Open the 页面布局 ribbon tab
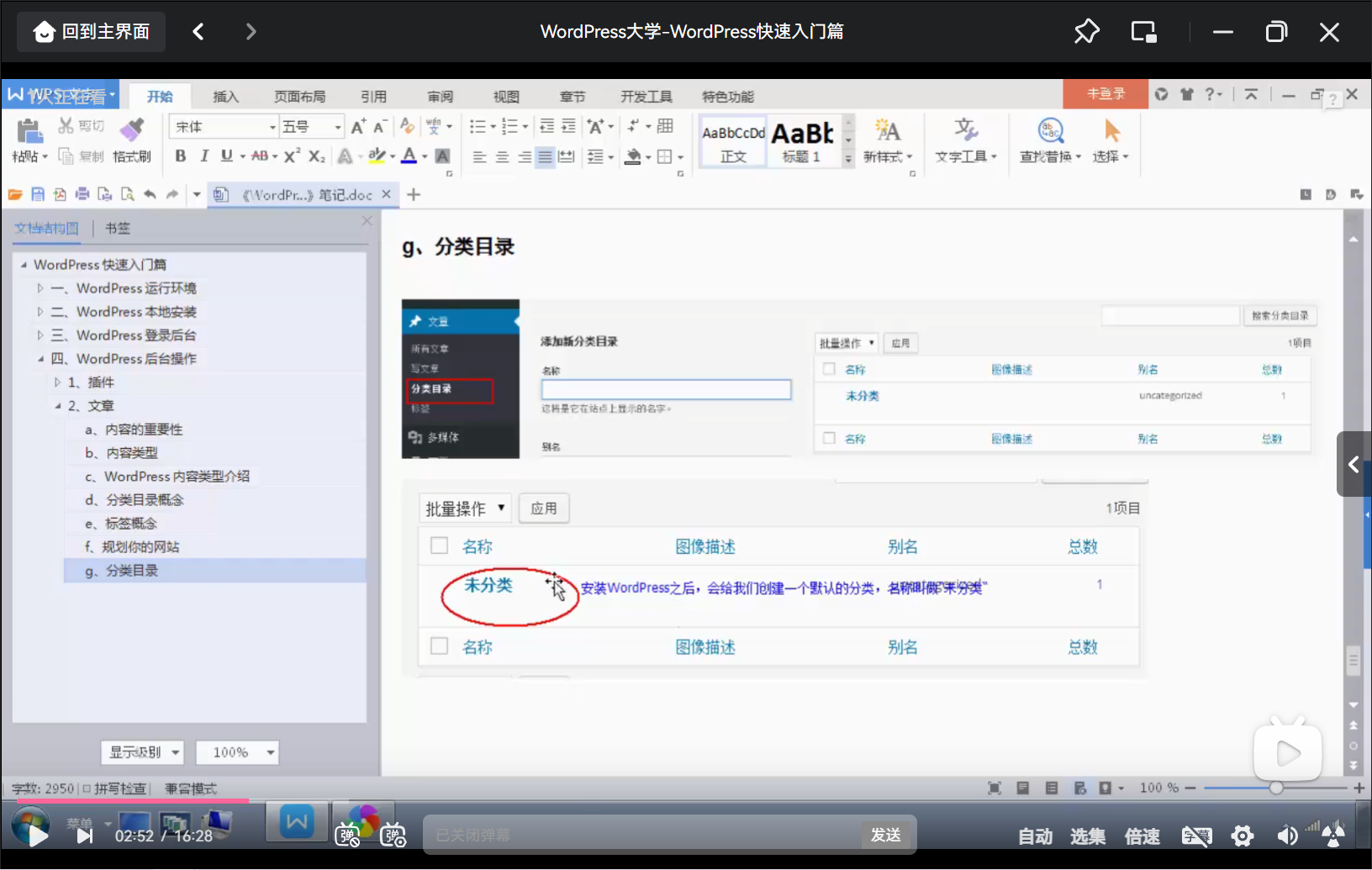 299,97
